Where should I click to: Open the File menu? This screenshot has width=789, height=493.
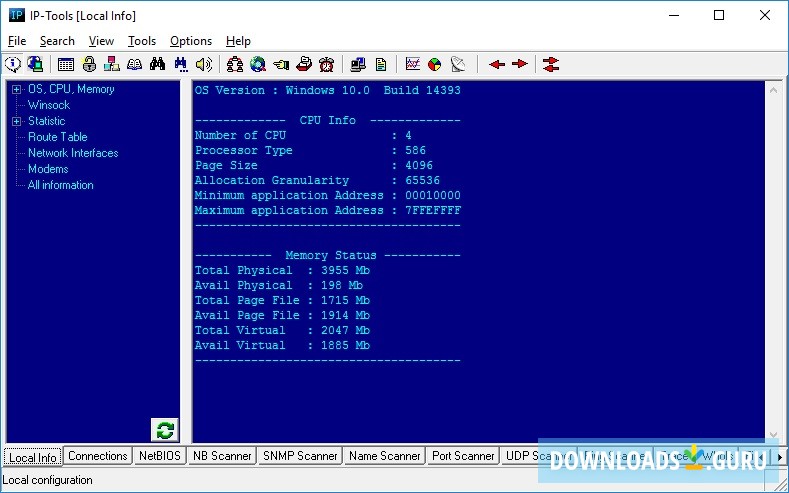coord(17,41)
